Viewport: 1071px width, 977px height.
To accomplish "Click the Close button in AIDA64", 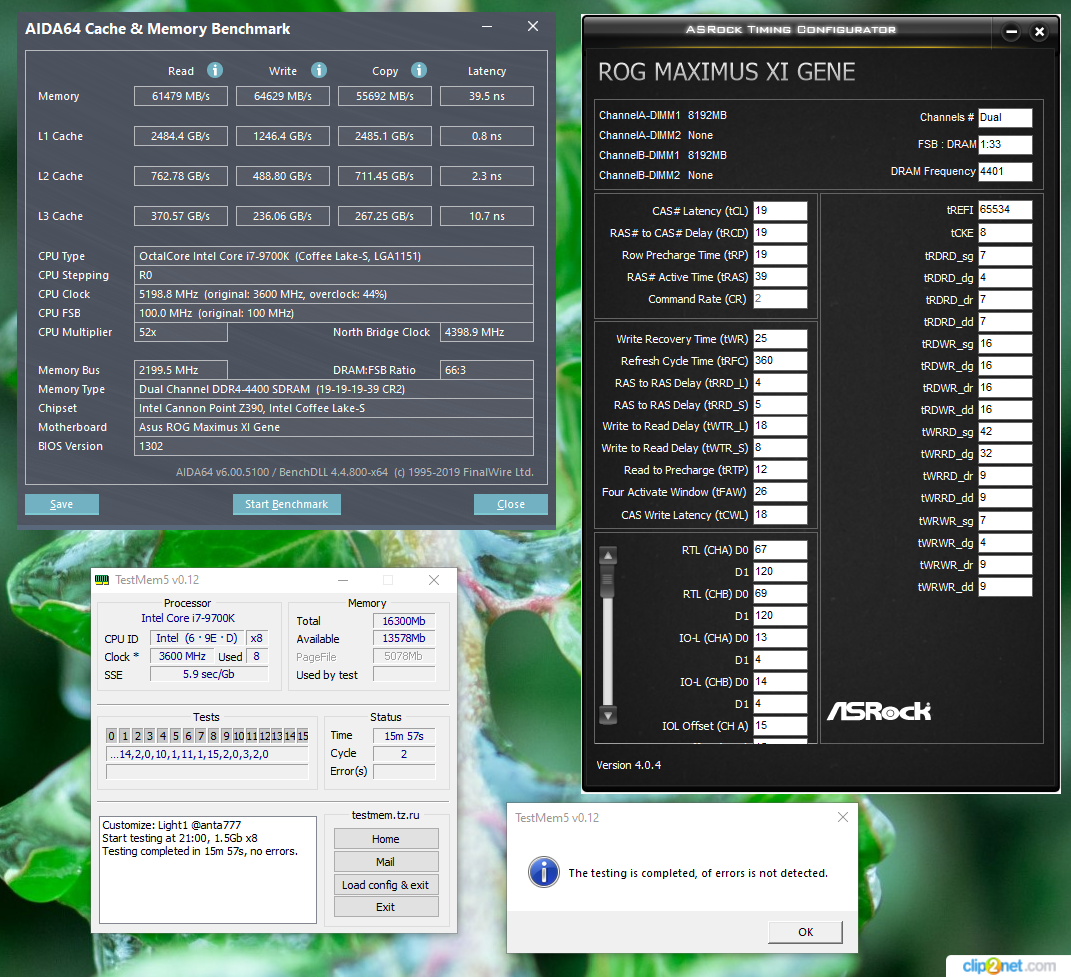I will (511, 504).
